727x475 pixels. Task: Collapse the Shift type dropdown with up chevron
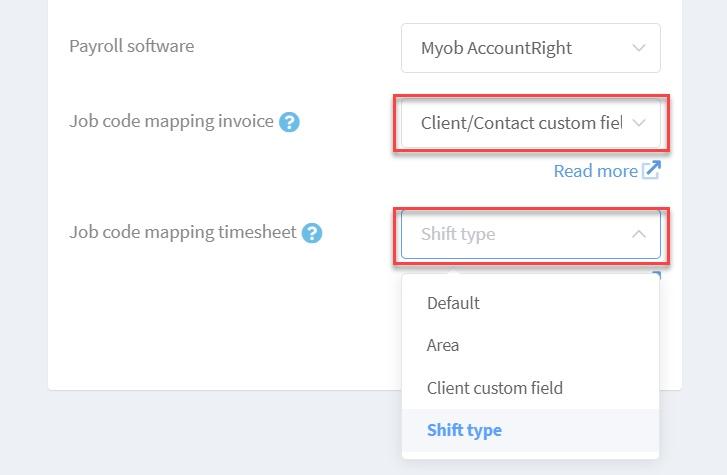point(639,234)
